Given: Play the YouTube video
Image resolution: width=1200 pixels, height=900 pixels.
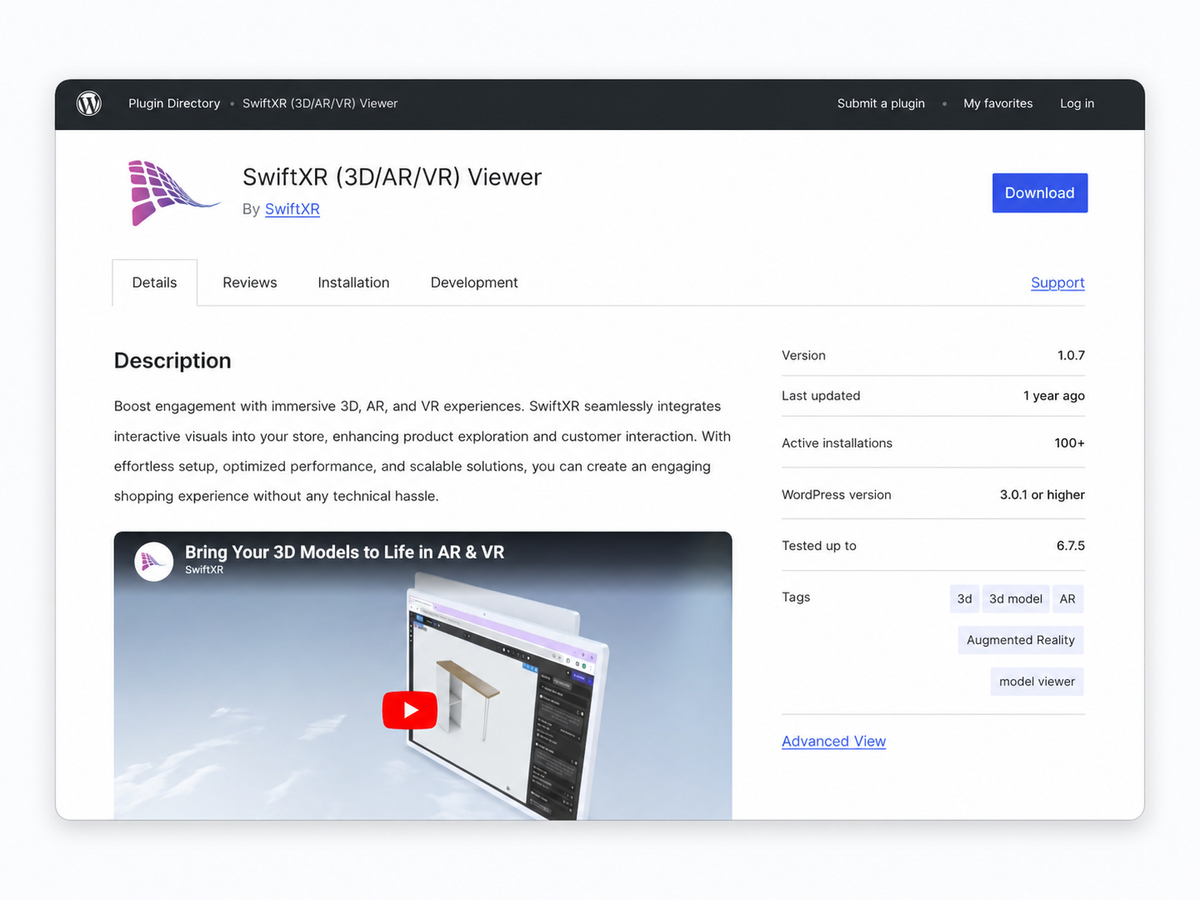Looking at the screenshot, I should point(410,710).
